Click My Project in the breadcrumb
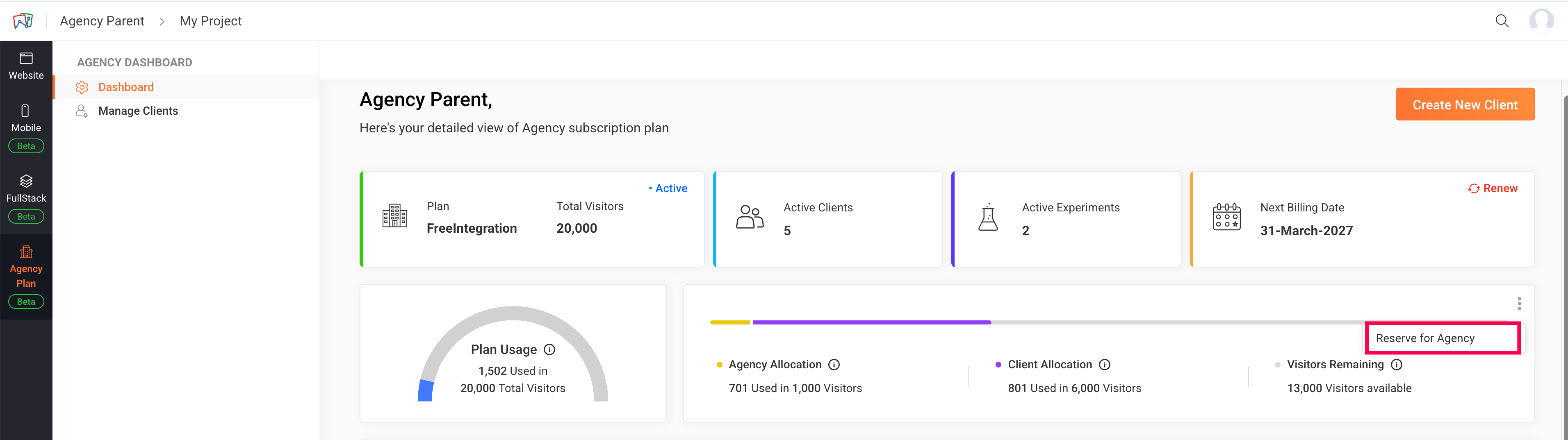This screenshot has width=1568, height=440. 211,21
